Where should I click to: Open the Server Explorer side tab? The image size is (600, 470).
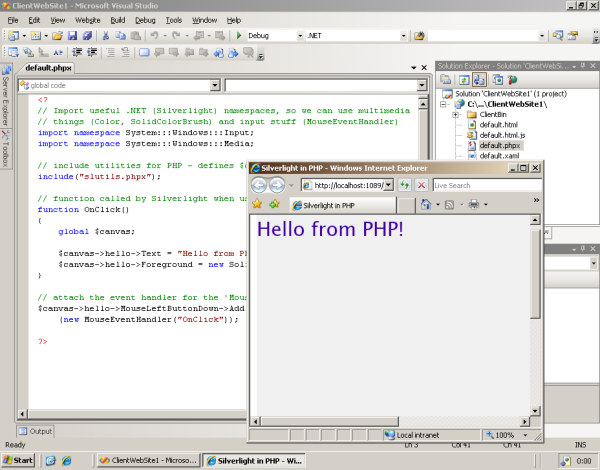point(6,95)
